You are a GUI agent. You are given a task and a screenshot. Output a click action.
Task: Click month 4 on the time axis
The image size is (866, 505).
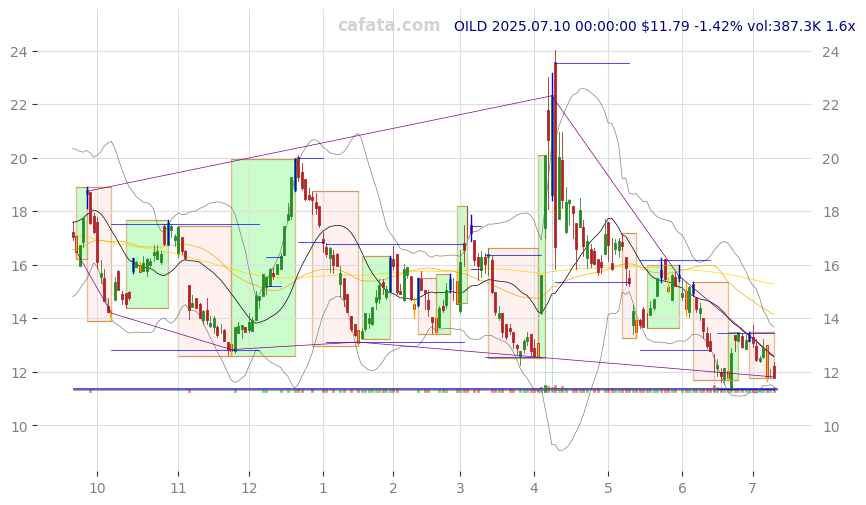tap(534, 488)
